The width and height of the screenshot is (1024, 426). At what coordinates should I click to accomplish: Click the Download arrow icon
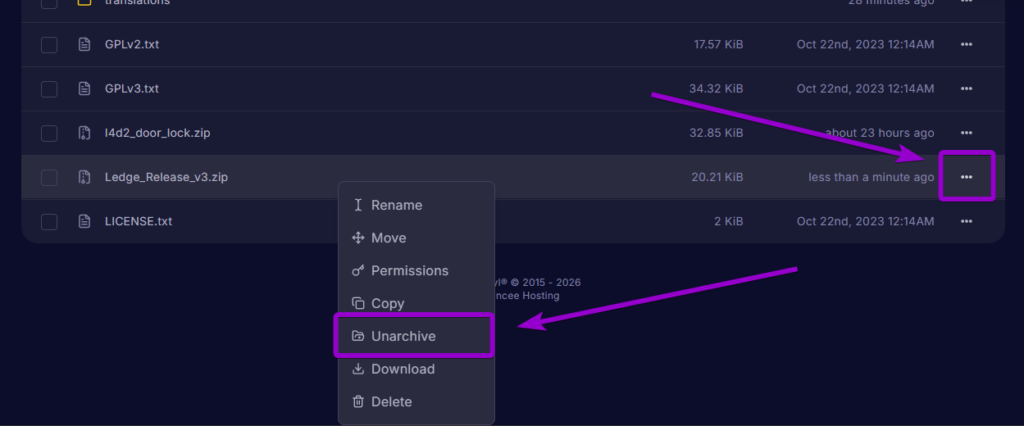(358, 369)
